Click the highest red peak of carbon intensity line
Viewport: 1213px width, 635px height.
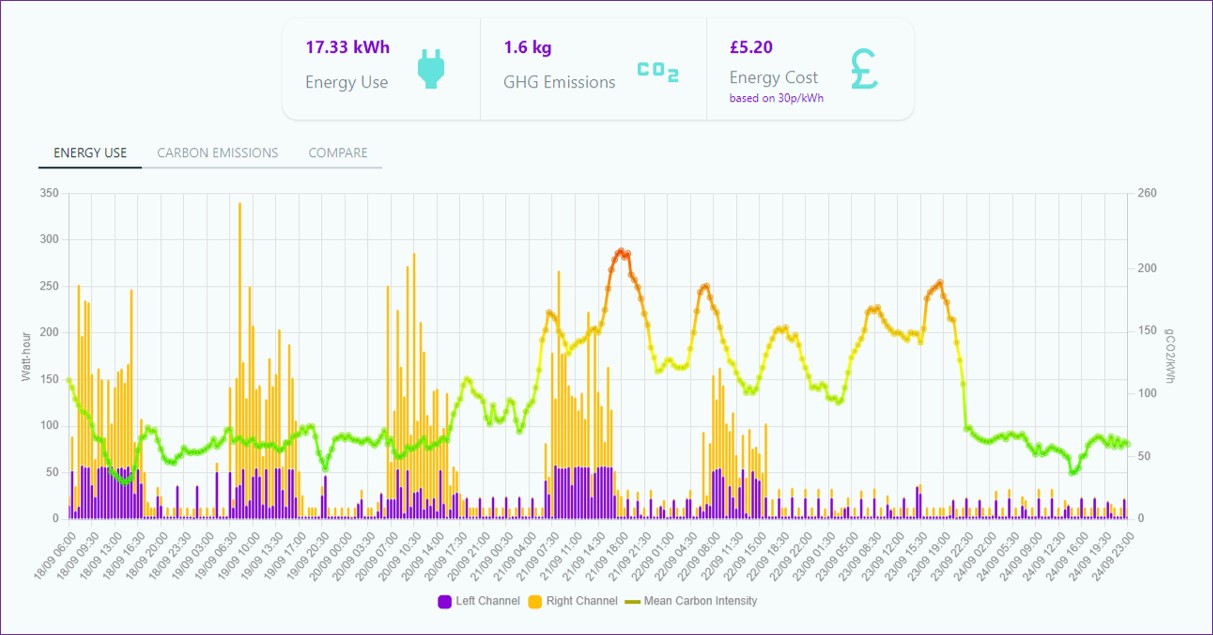pos(620,251)
